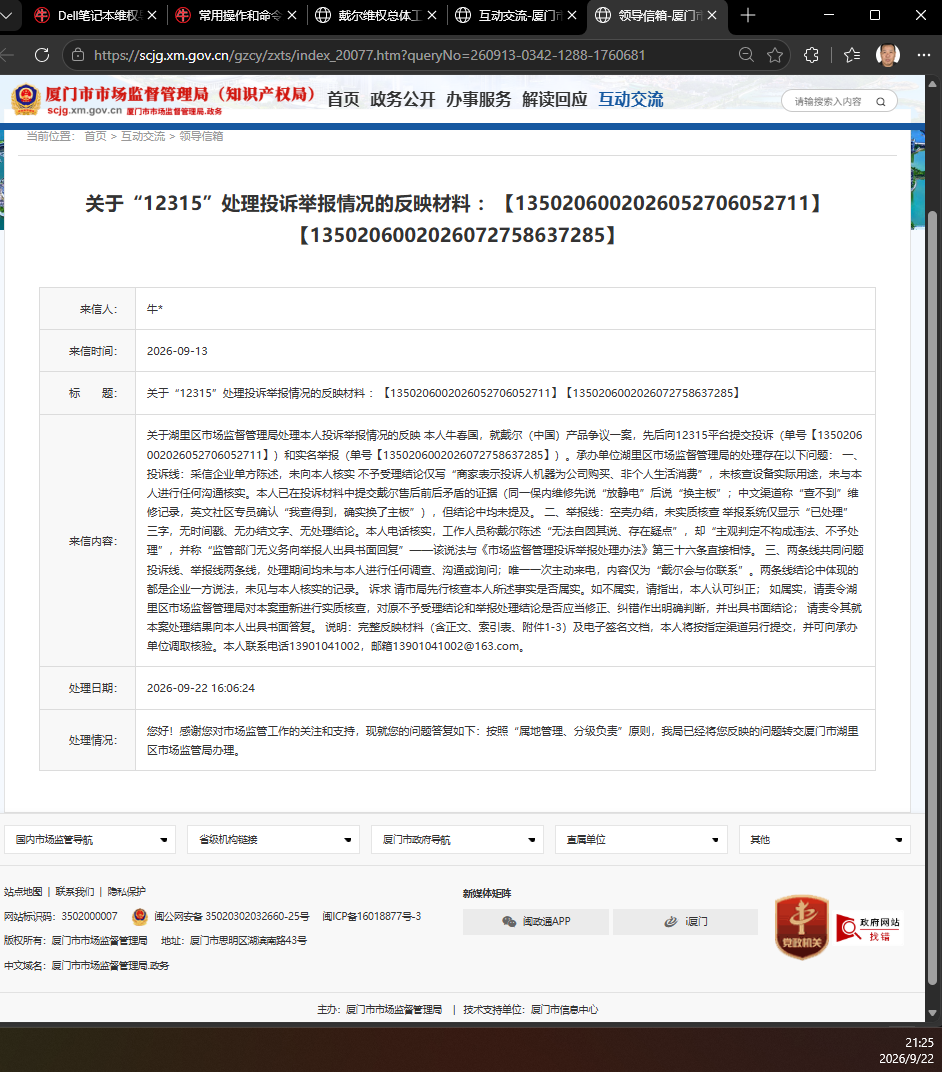Screen dimensions: 942x1072
Task: Click the 闽ICP备16018877号-3 link
Action: (x=372, y=916)
